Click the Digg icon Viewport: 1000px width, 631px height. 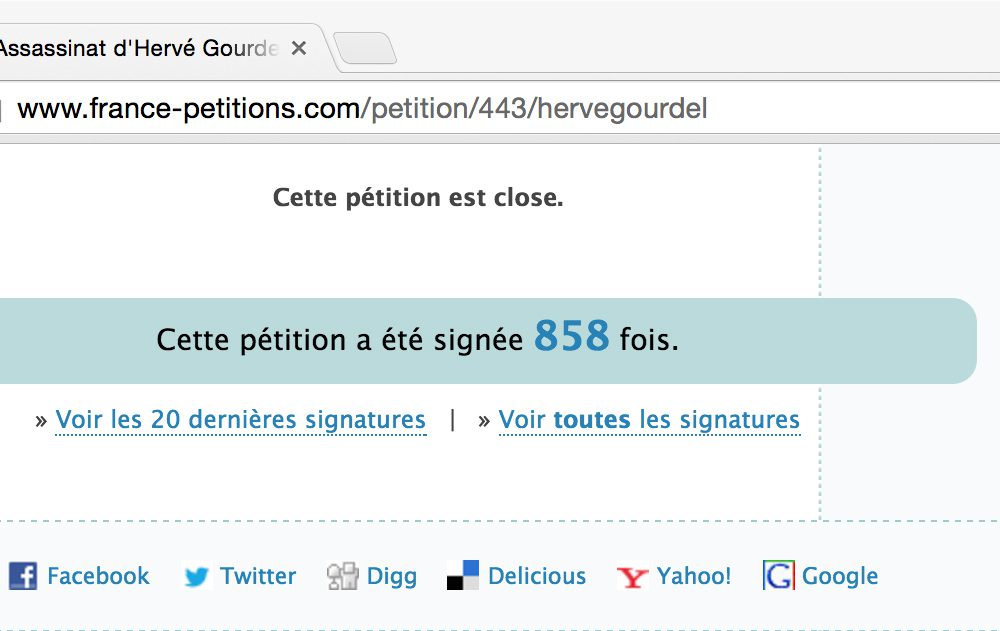click(x=342, y=576)
